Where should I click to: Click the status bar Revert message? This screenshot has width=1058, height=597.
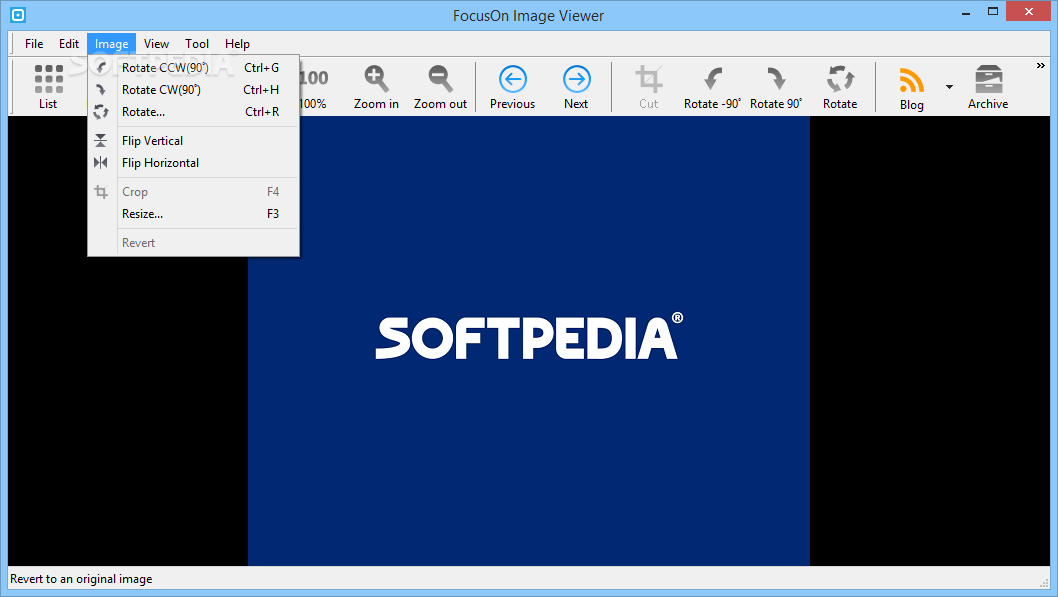81,579
